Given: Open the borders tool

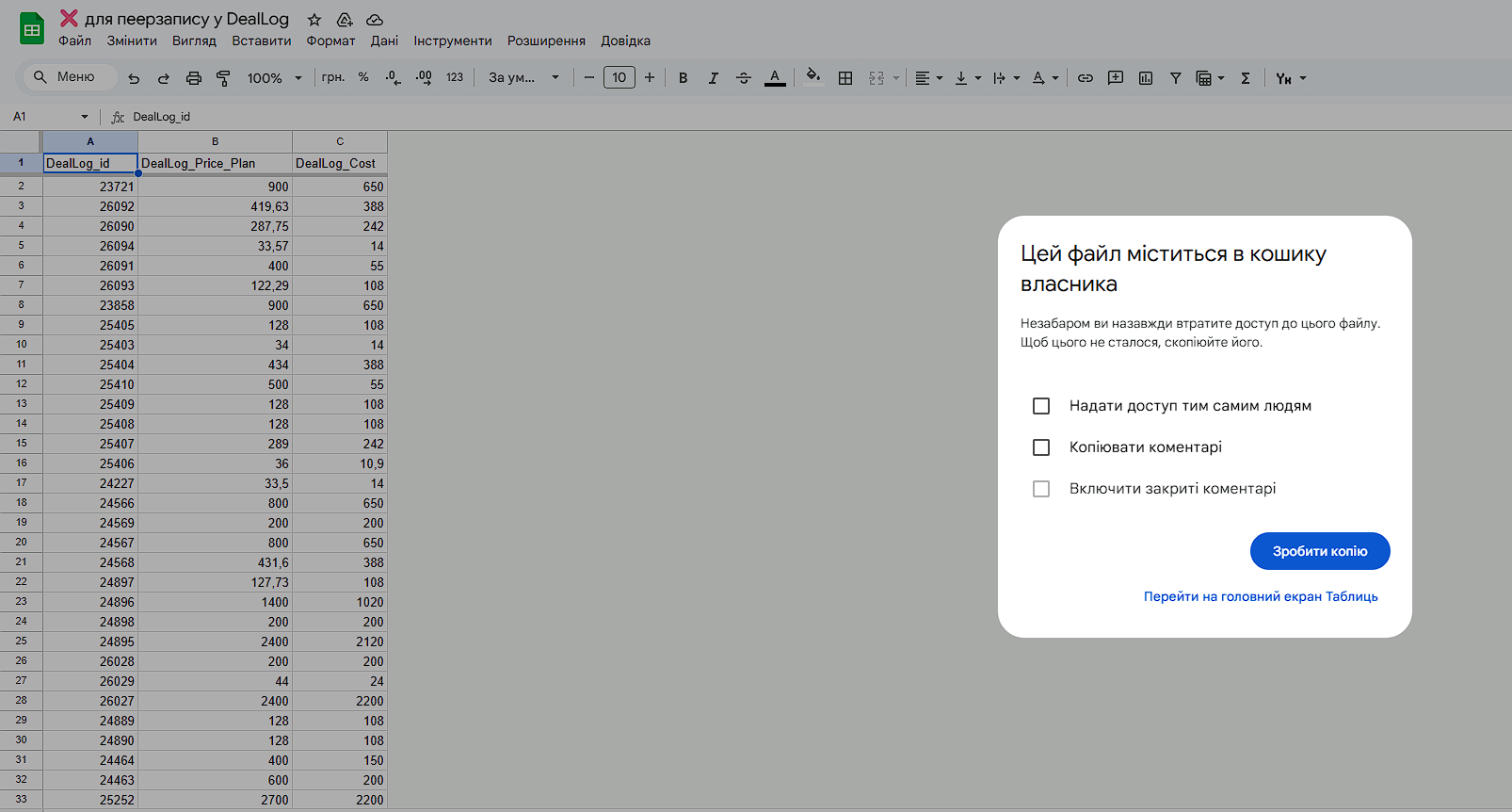Looking at the screenshot, I should pyautogui.click(x=845, y=78).
